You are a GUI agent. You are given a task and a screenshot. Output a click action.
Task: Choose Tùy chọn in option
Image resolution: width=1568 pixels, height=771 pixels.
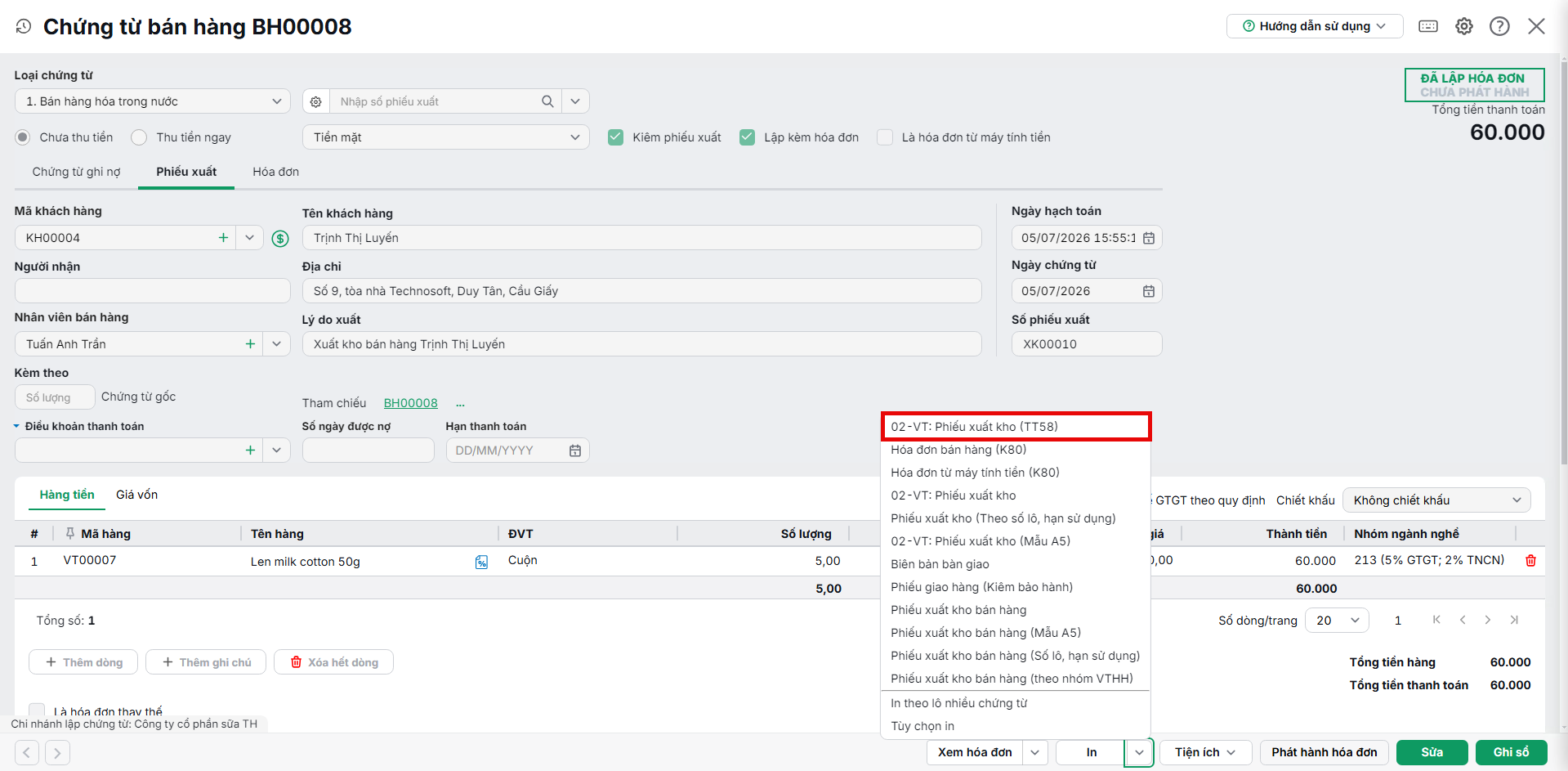1016,726
